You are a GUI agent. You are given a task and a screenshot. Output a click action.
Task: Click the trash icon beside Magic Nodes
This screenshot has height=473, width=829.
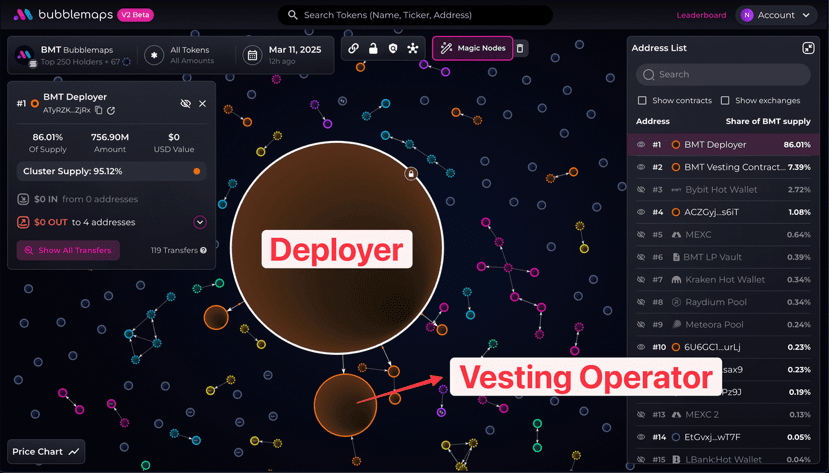tap(520, 48)
